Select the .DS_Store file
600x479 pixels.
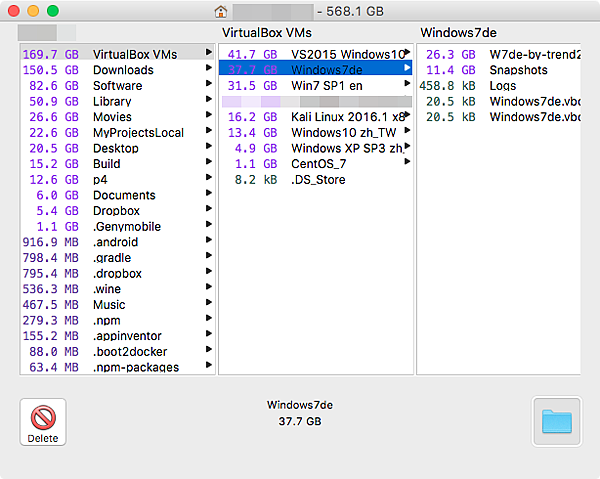(316, 179)
